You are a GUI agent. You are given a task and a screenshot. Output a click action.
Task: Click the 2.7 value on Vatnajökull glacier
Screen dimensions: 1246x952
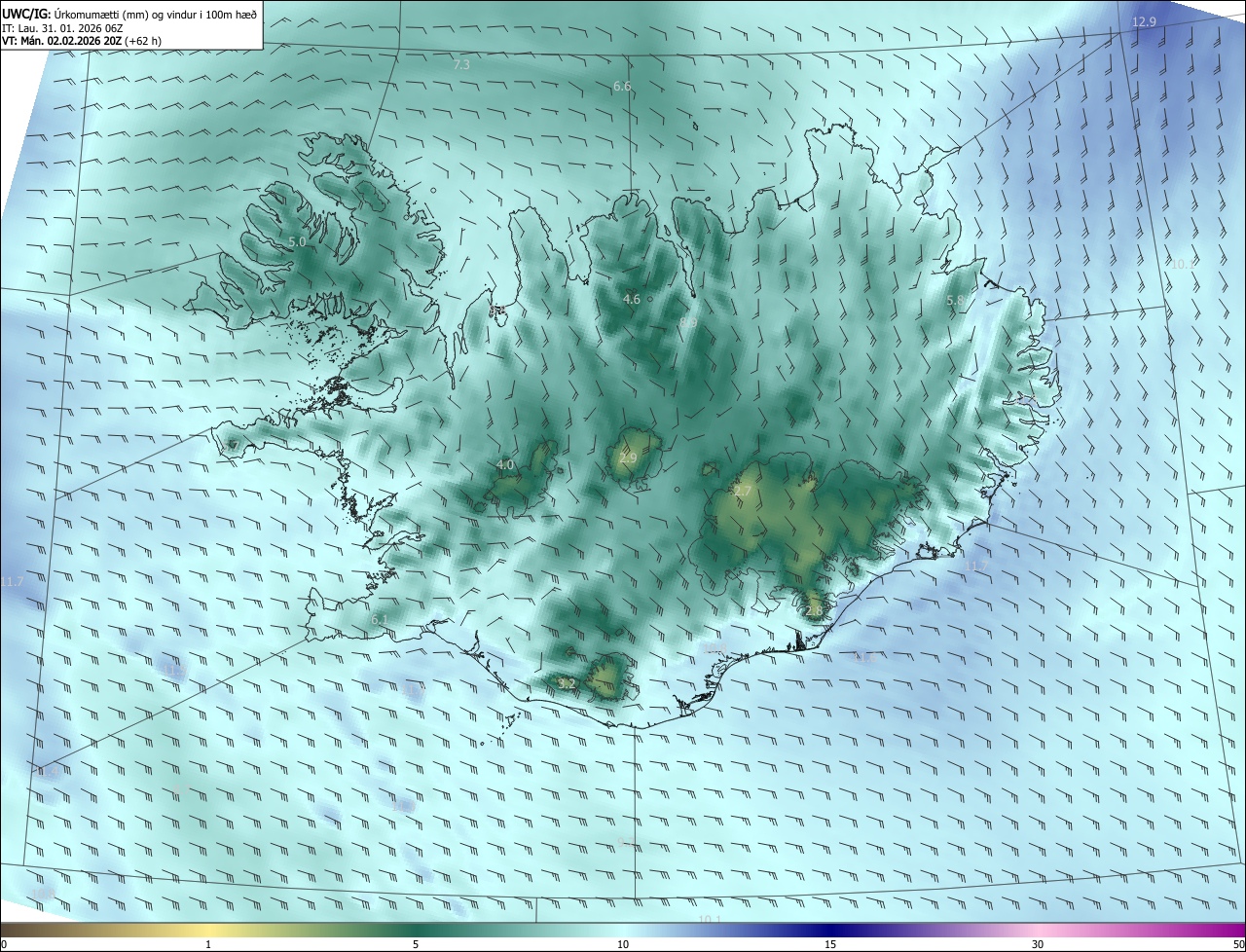(742, 492)
